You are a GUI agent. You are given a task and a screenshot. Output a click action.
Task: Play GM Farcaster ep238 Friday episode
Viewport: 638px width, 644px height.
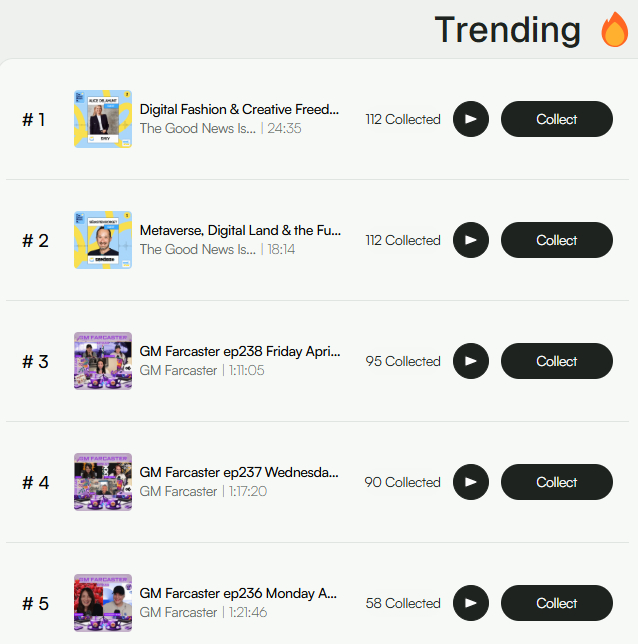pyautogui.click(x=471, y=361)
